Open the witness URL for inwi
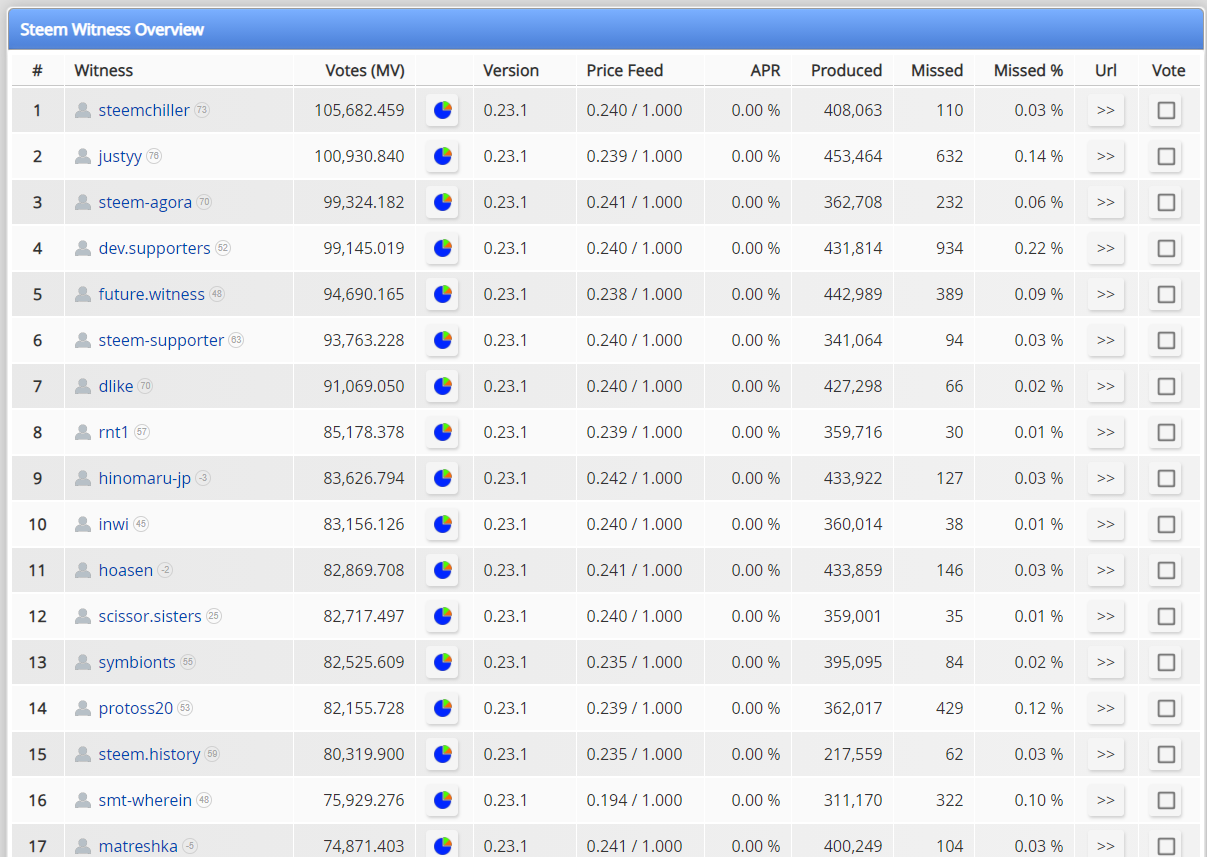 tap(1106, 524)
